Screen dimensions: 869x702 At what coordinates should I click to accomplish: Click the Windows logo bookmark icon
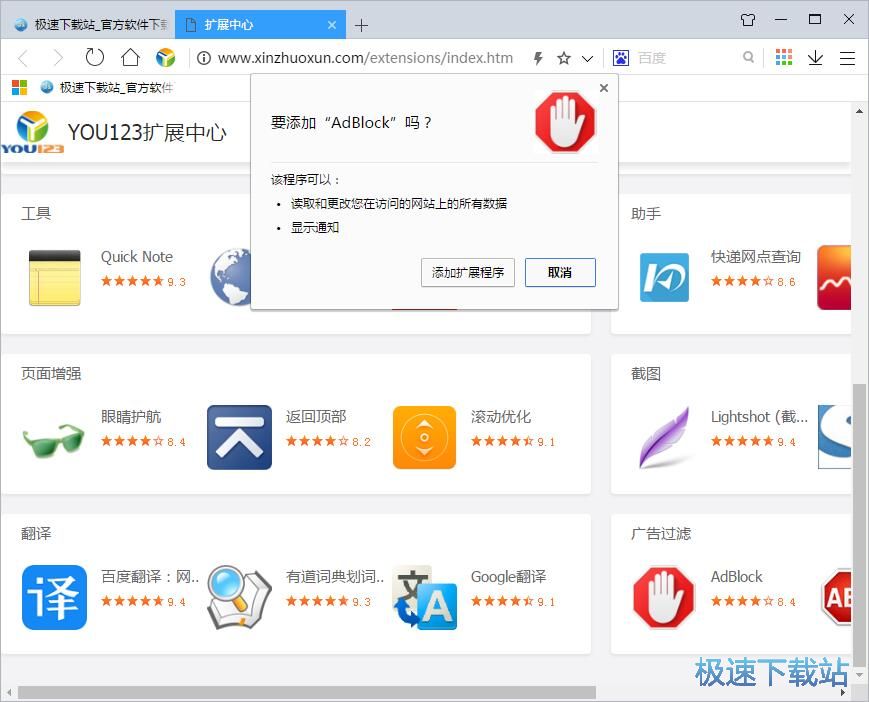19,87
